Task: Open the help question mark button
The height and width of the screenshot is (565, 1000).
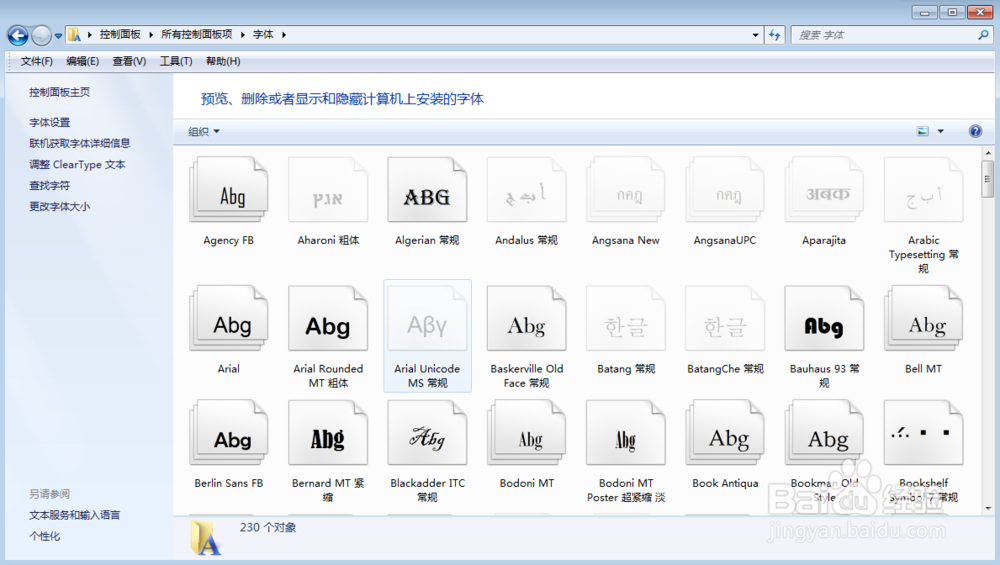Action: (975, 131)
